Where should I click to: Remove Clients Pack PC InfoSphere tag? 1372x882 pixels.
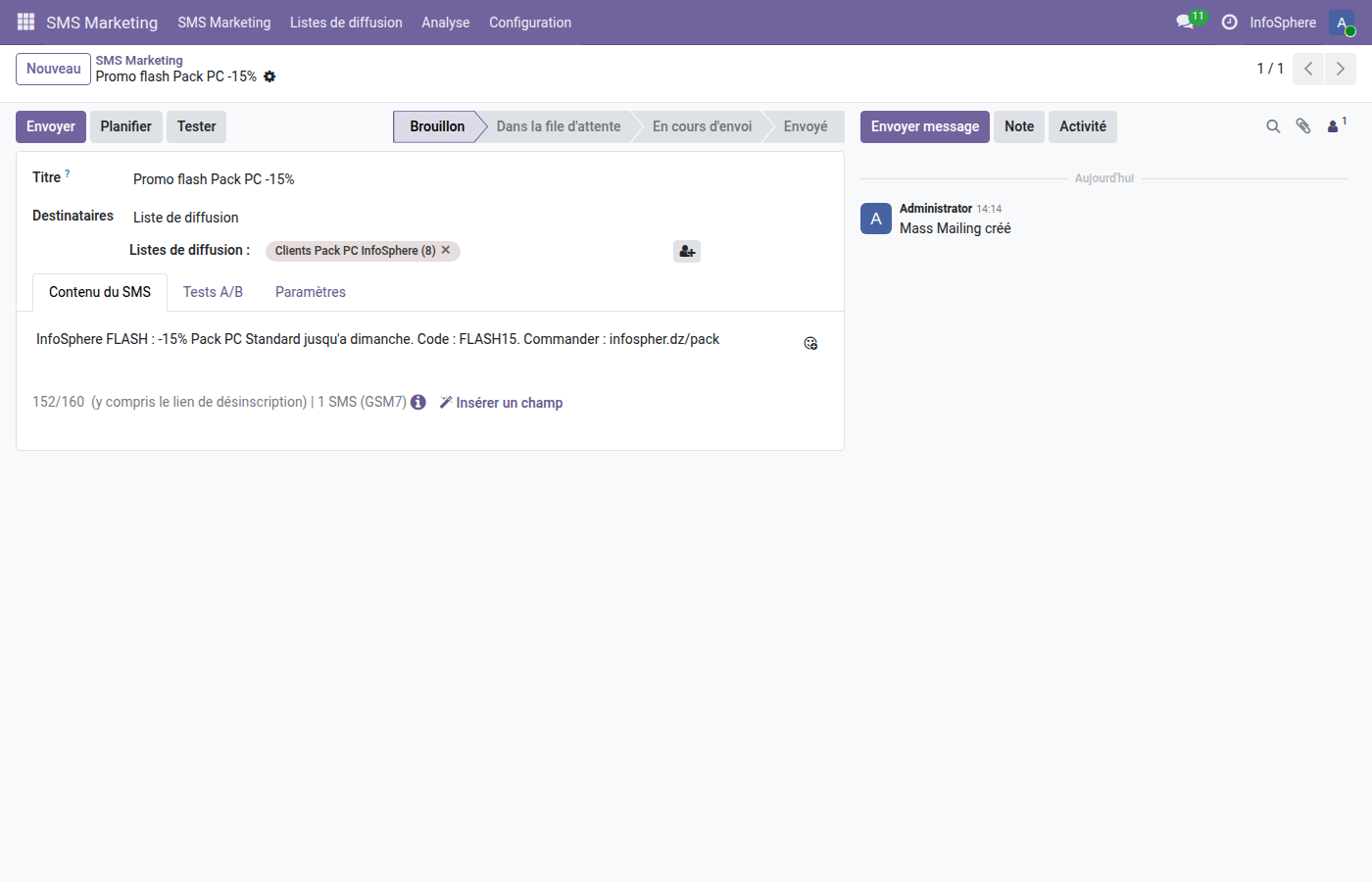pyautogui.click(x=446, y=250)
